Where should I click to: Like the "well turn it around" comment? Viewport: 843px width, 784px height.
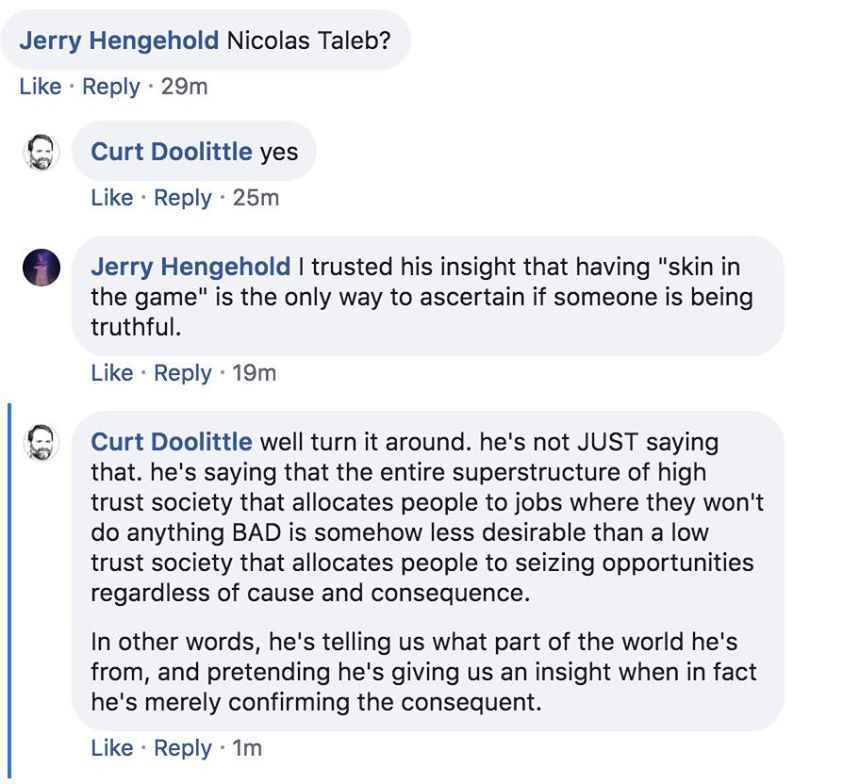(x=112, y=748)
